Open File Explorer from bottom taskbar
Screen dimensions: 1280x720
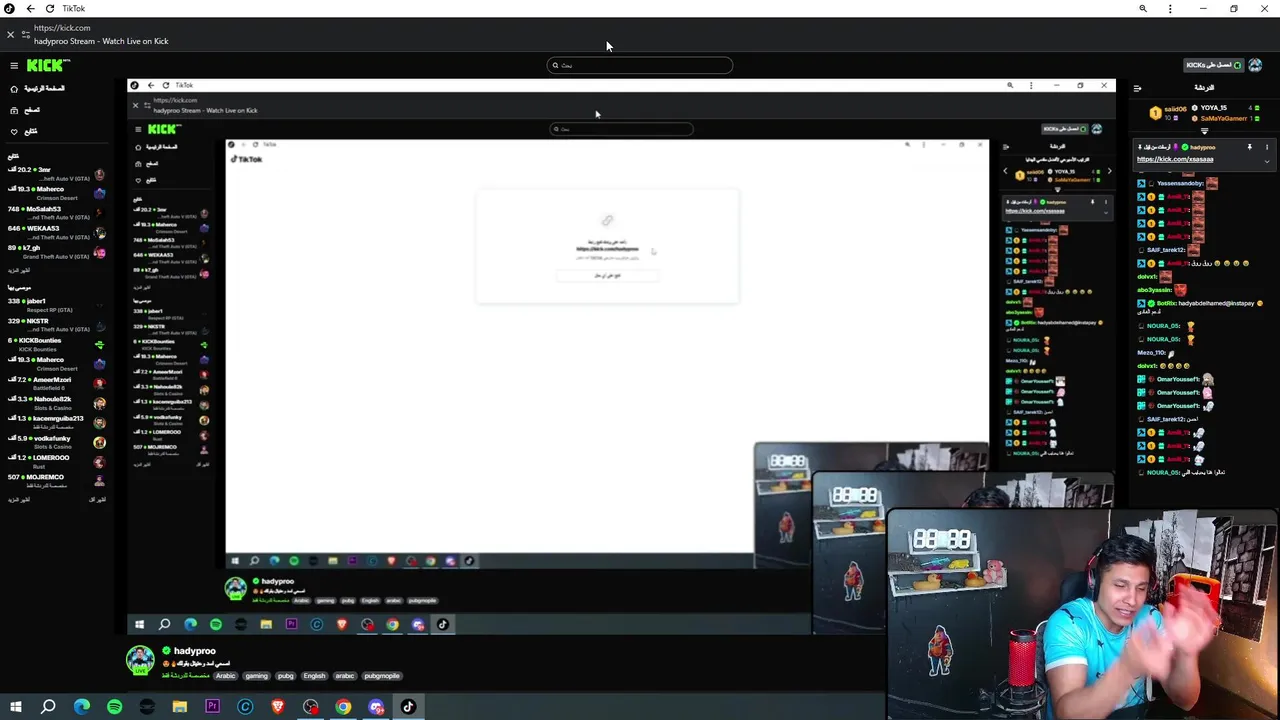click(180, 707)
